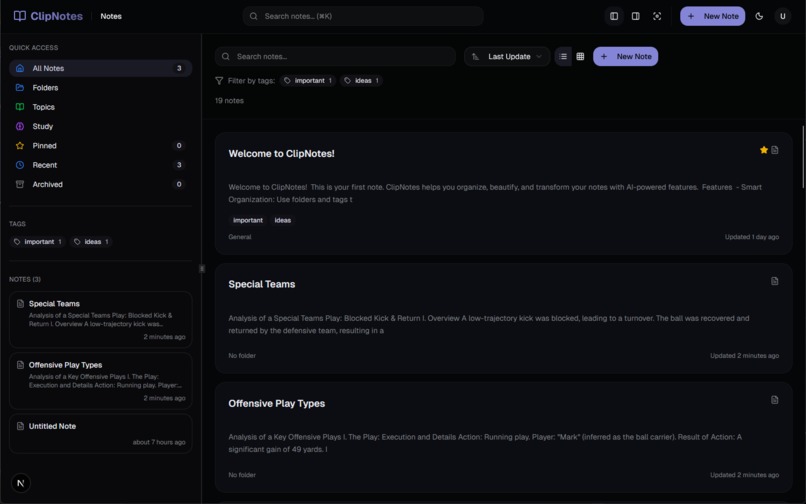Viewport: 806px width, 504px height.
Task: Toggle the left sidebar panel icon
Action: [614, 16]
